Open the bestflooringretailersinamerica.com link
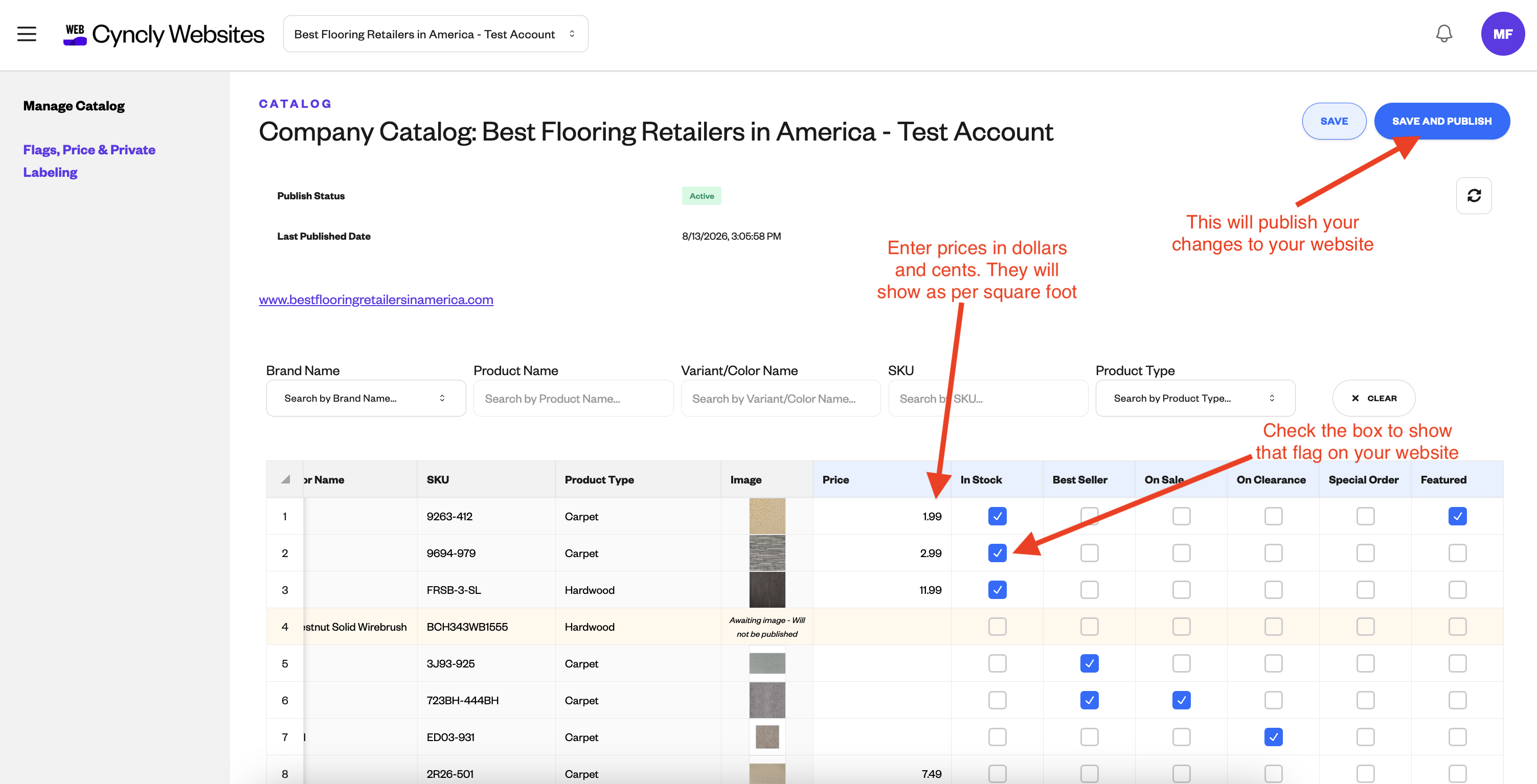This screenshot has height=784, width=1537. [376, 299]
